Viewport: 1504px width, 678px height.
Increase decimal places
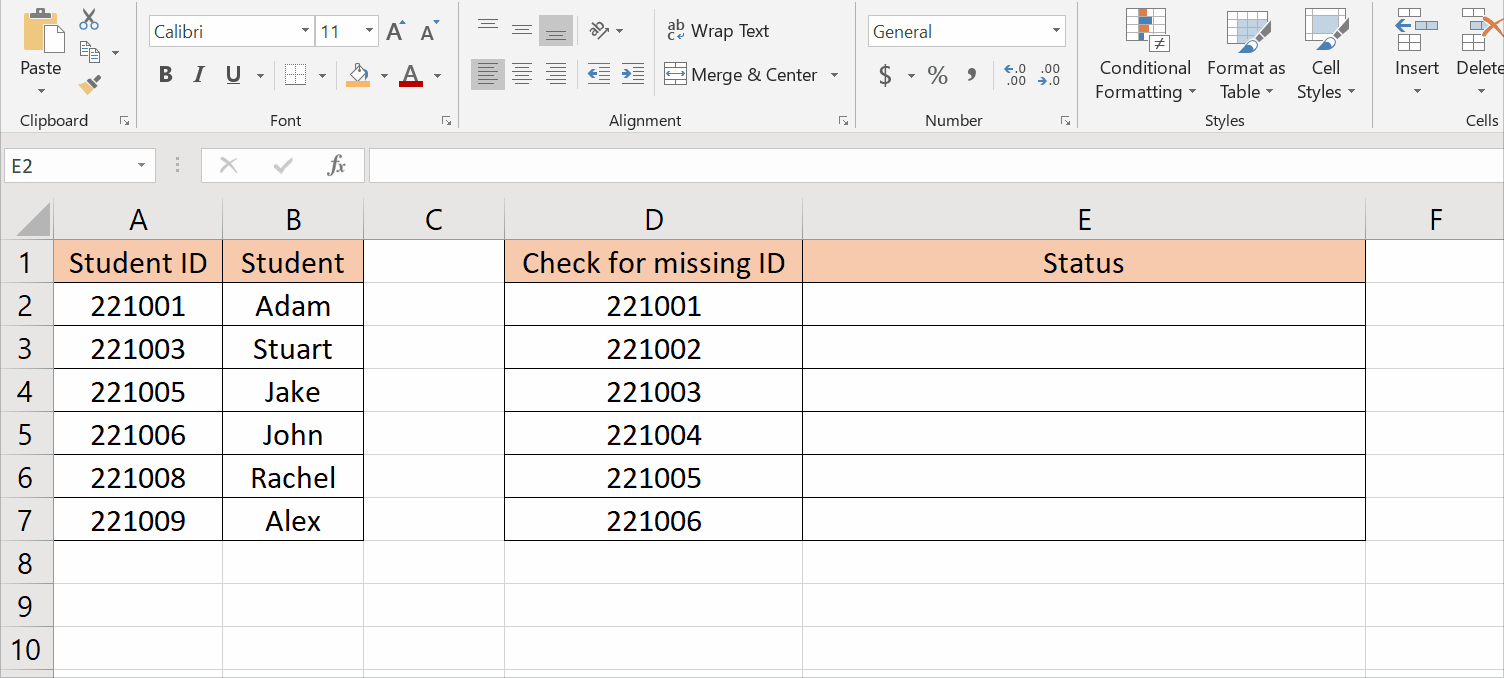click(x=1013, y=75)
